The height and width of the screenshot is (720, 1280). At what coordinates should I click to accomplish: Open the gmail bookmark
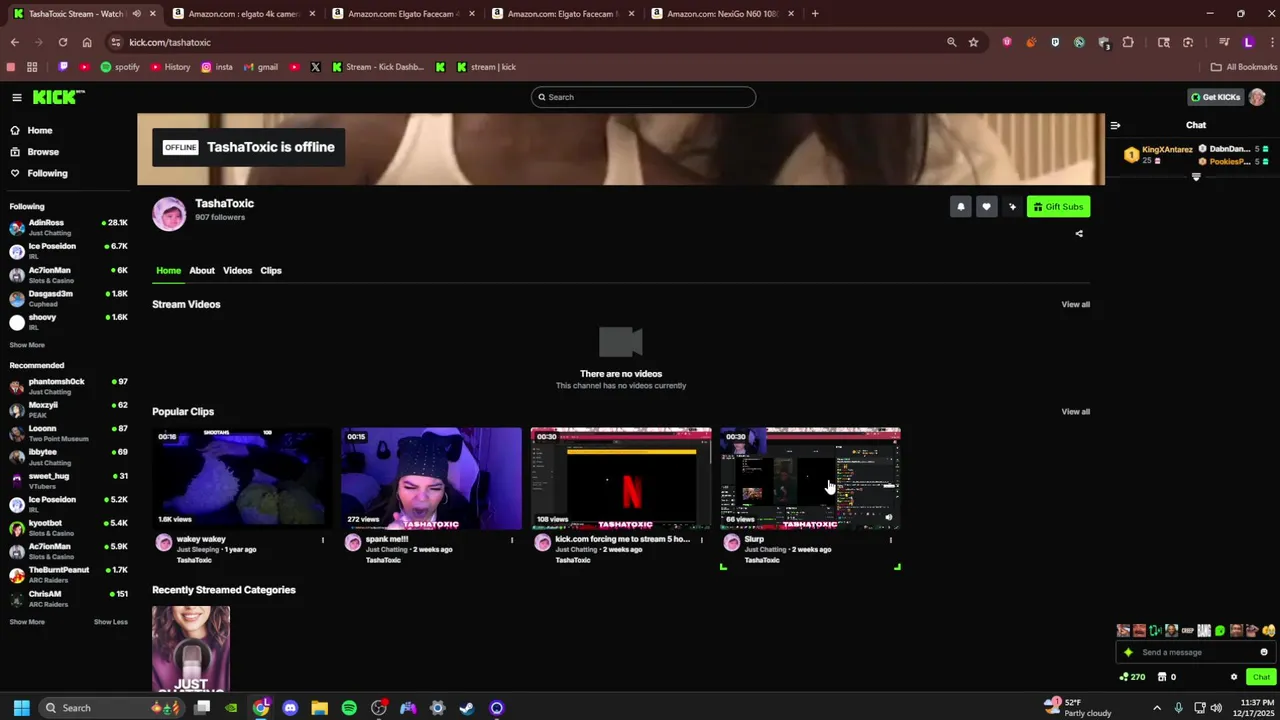click(261, 67)
